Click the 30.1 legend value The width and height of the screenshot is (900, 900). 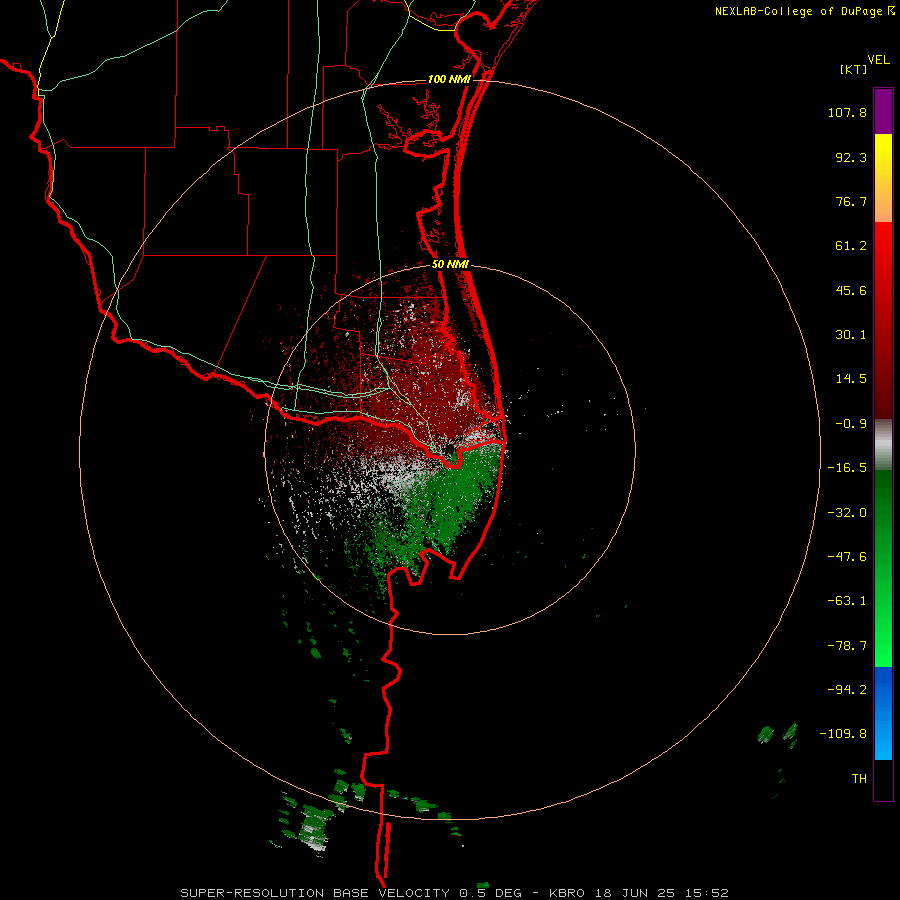pos(851,335)
